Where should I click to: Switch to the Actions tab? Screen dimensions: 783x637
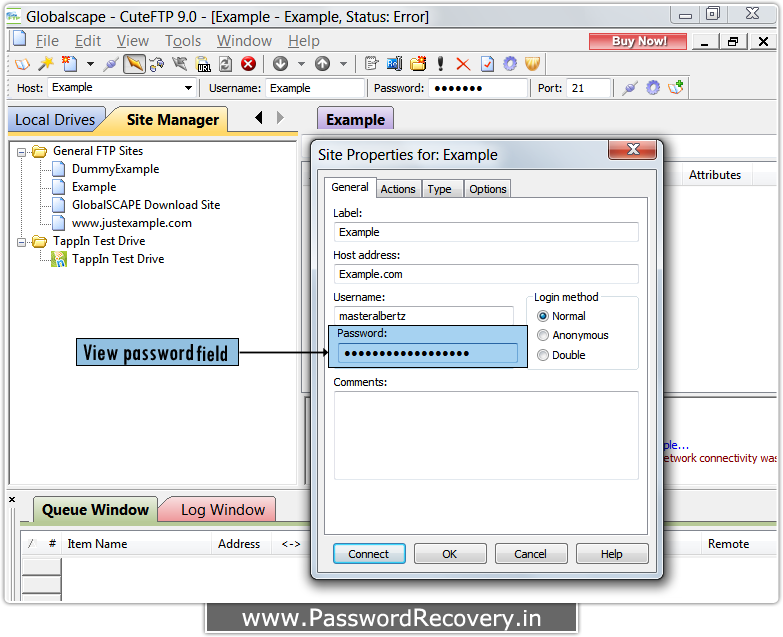tap(398, 189)
